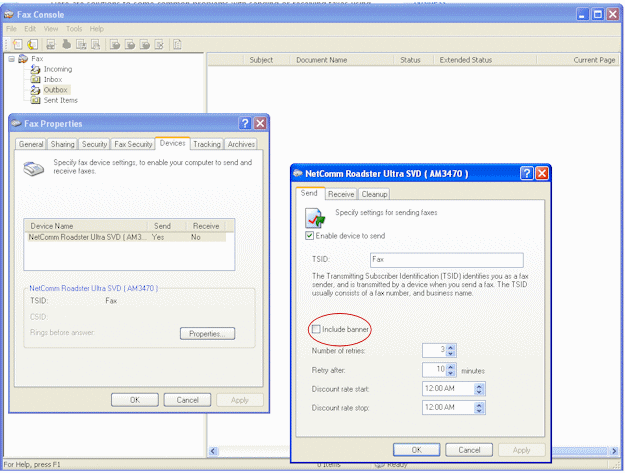Viewport: 625px width, 473px height.
Task: Enable the Include banner checkbox
Action: point(317,329)
